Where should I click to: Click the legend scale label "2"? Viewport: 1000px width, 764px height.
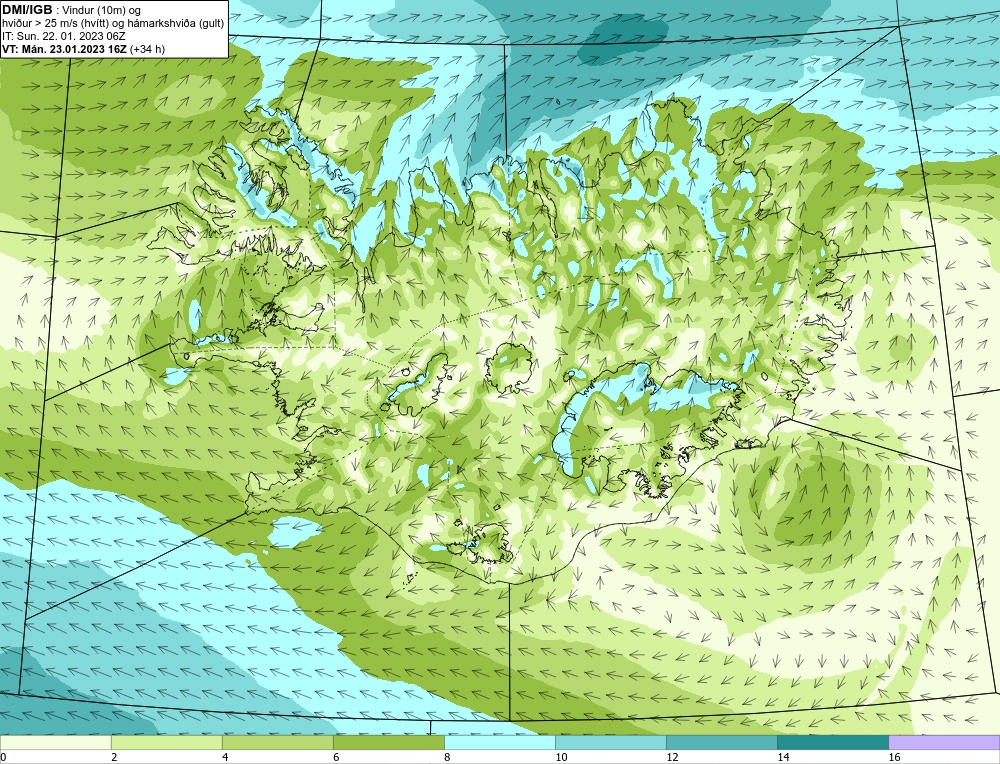pyautogui.click(x=114, y=757)
